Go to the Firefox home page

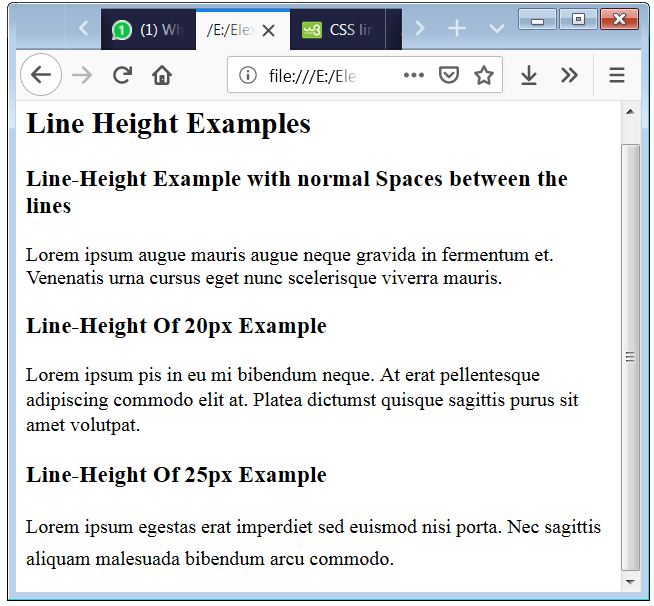(162, 76)
